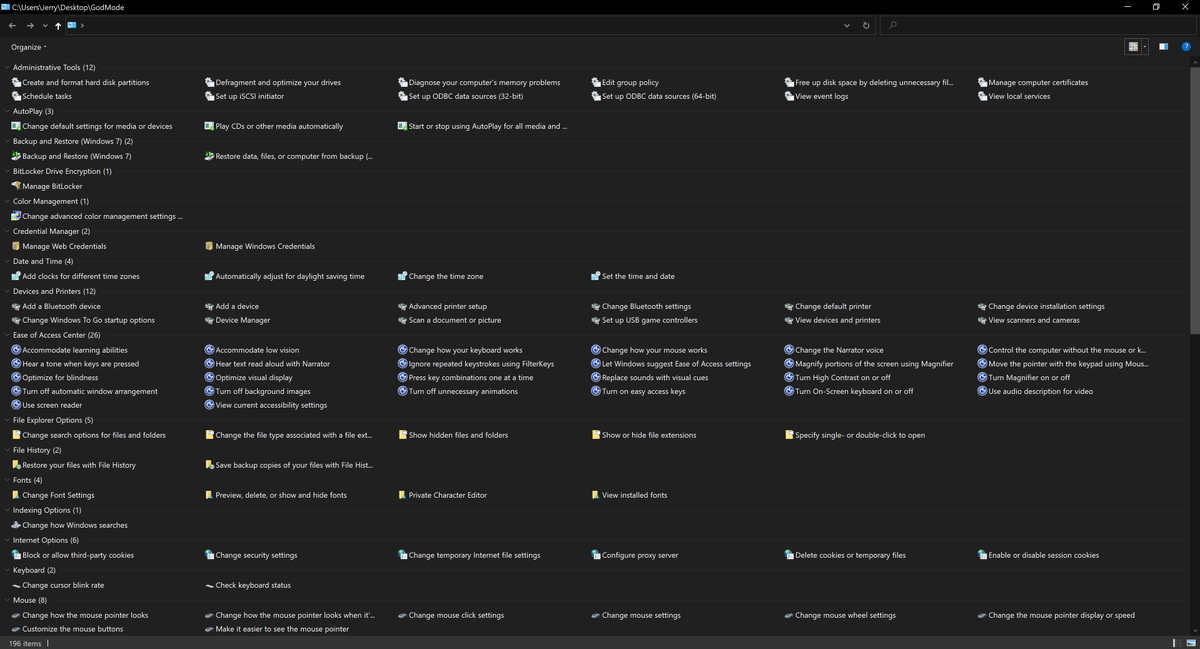Collapse the Internet Options group
This screenshot has width=1200, height=649.
(7, 541)
